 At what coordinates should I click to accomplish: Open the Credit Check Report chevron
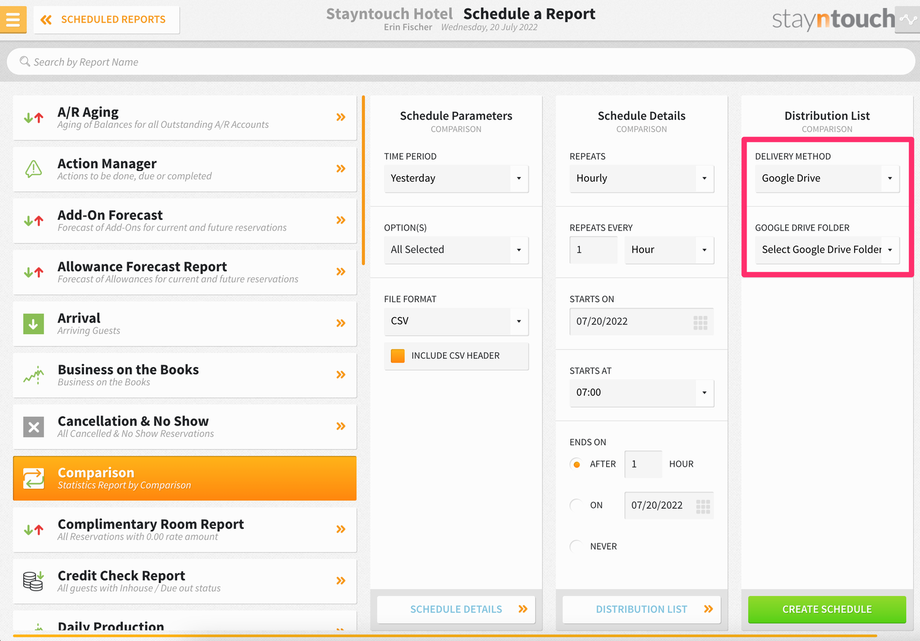(x=341, y=581)
